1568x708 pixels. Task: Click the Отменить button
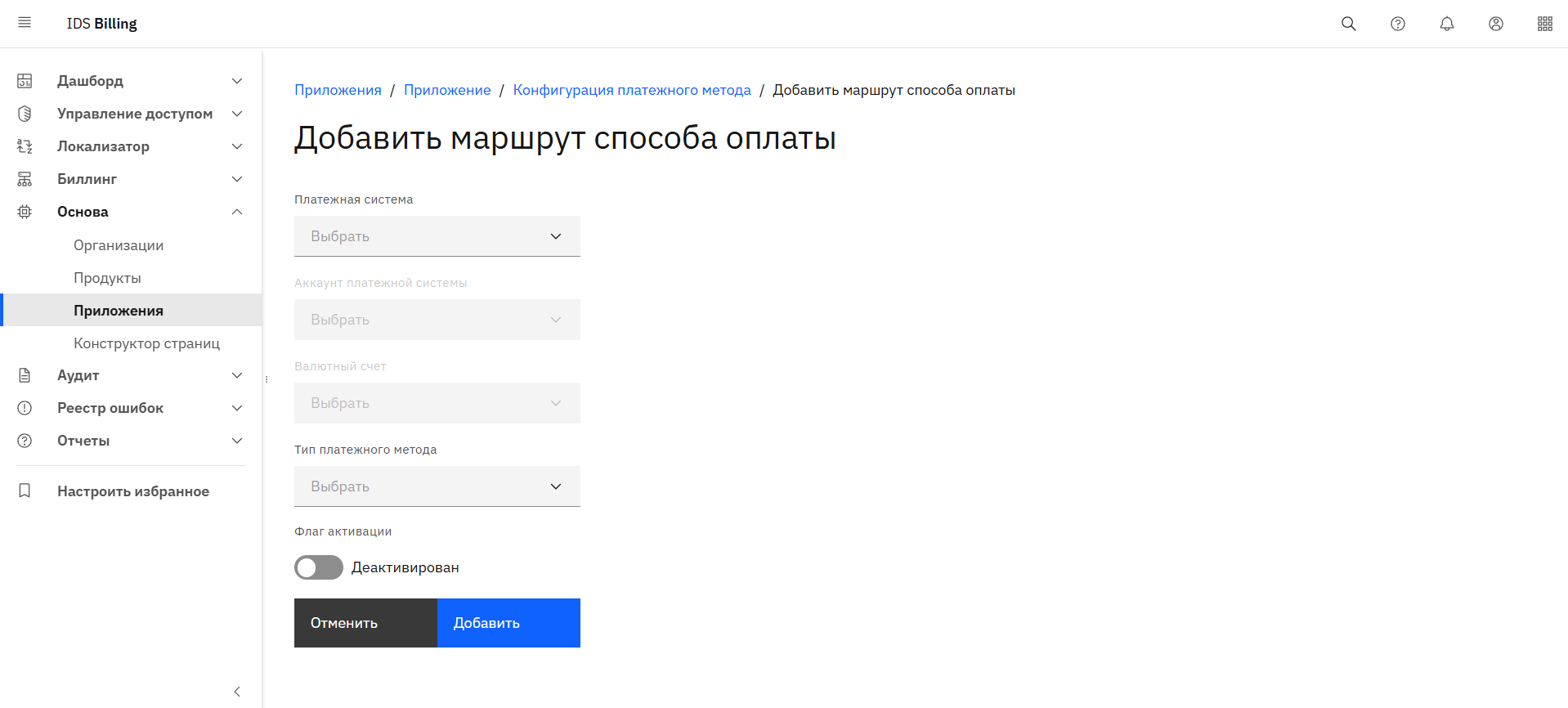click(x=365, y=623)
